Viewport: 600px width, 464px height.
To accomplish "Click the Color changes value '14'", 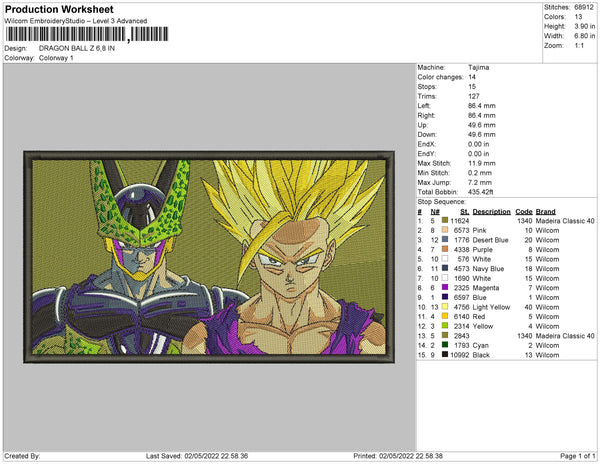I will (x=472, y=77).
